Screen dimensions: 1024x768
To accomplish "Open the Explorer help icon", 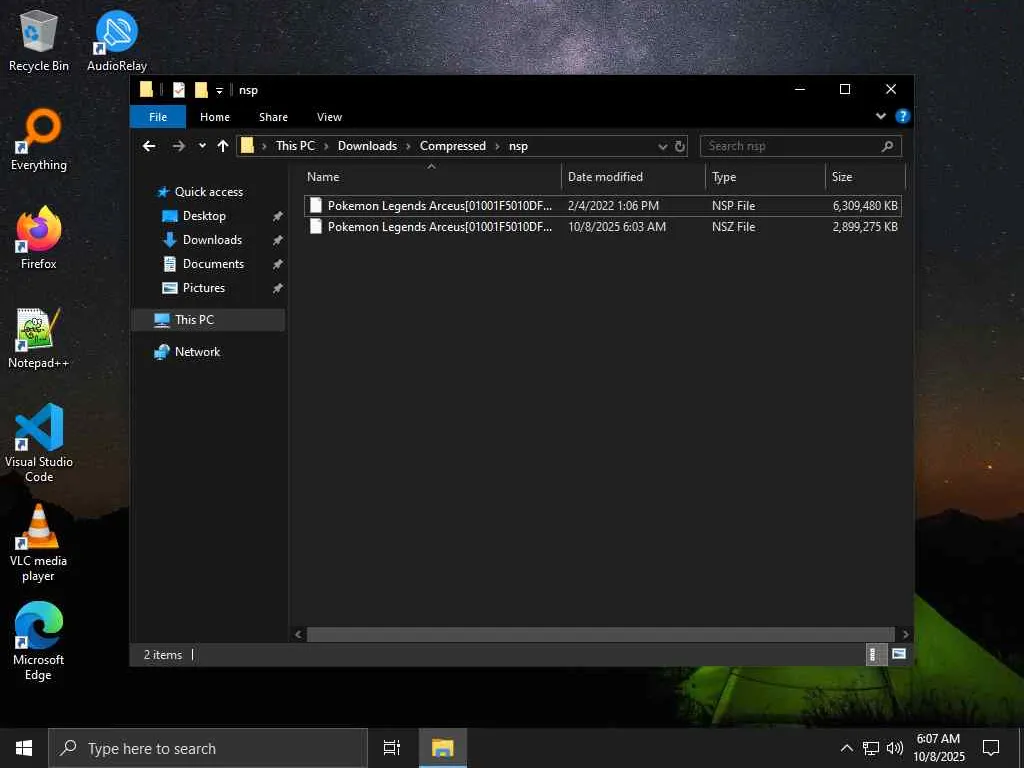I will 903,116.
